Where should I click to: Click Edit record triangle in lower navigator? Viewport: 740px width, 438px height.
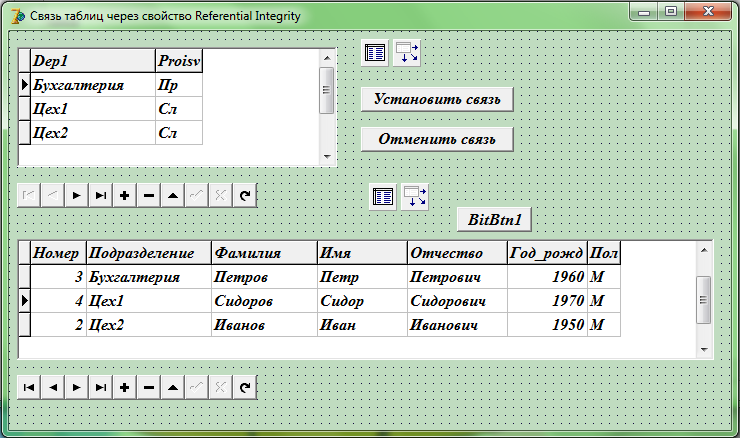[173, 387]
